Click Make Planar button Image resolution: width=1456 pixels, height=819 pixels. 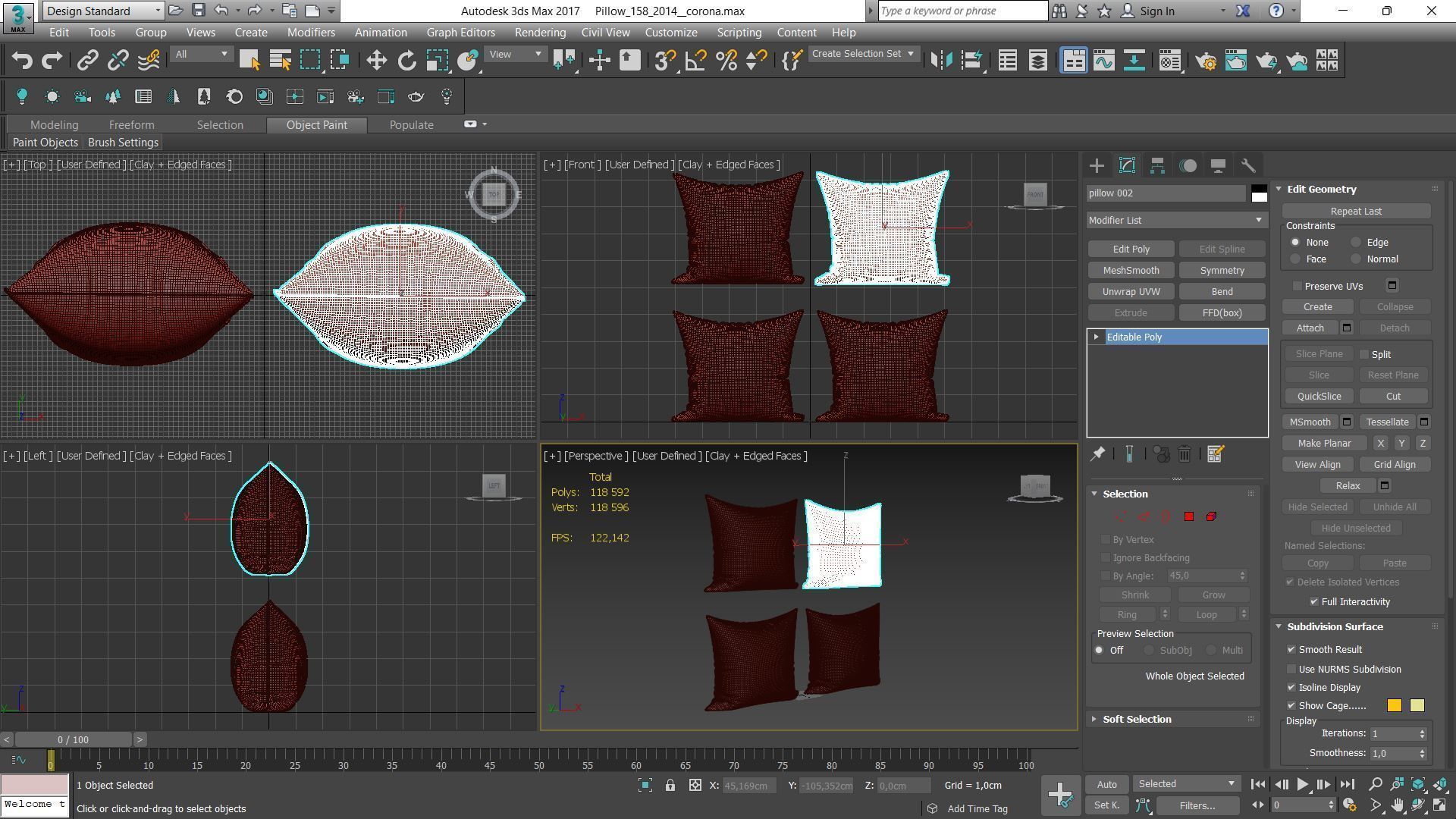pos(1324,444)
